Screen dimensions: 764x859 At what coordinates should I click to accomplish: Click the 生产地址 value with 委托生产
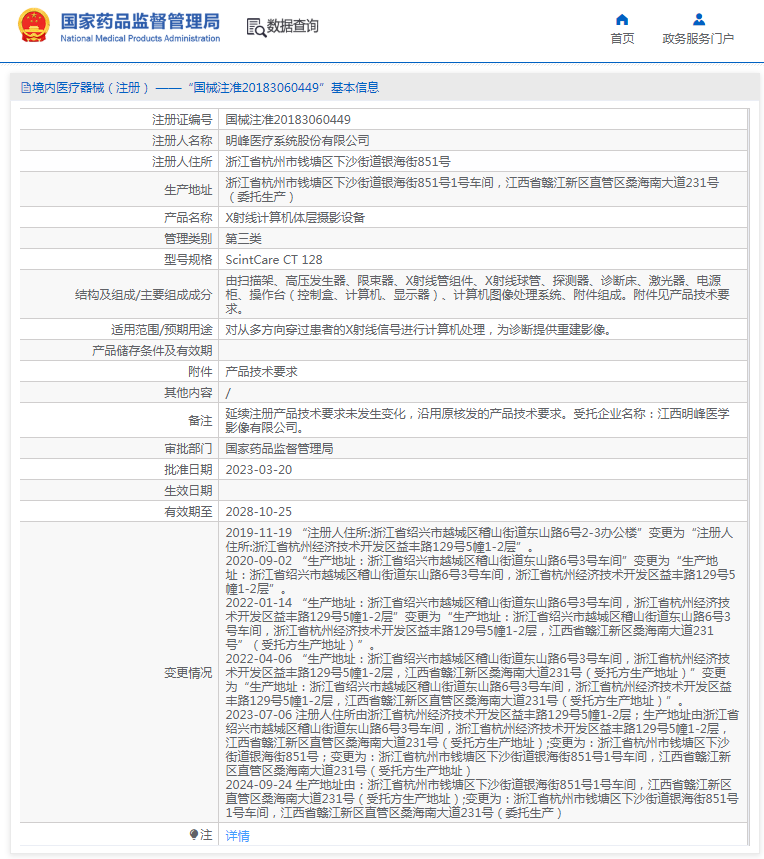(472, 190)
